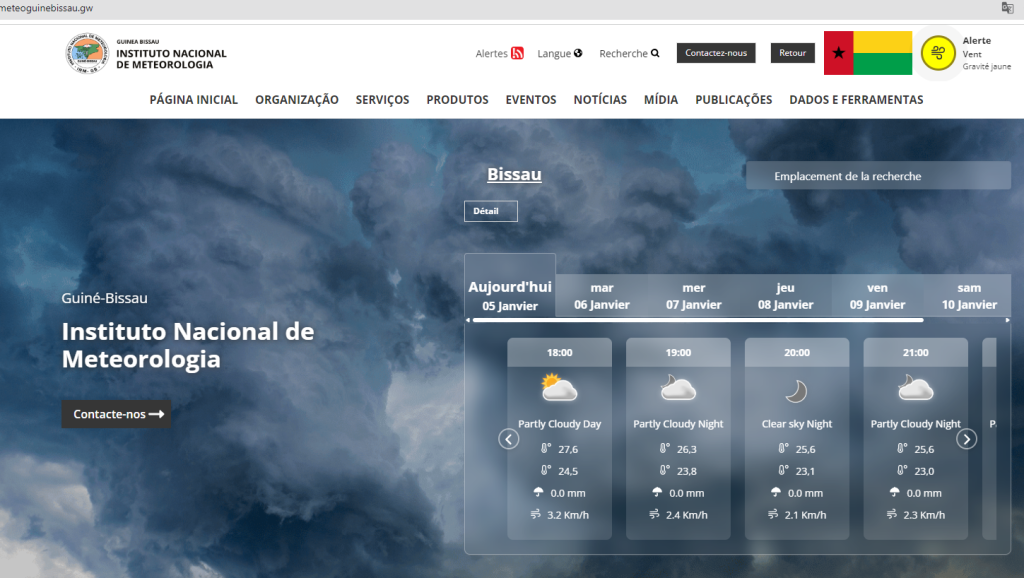Viewport: 1024px width, 578px height.
Task: Open the Bissau city link
Action: (x=514, y=175)
